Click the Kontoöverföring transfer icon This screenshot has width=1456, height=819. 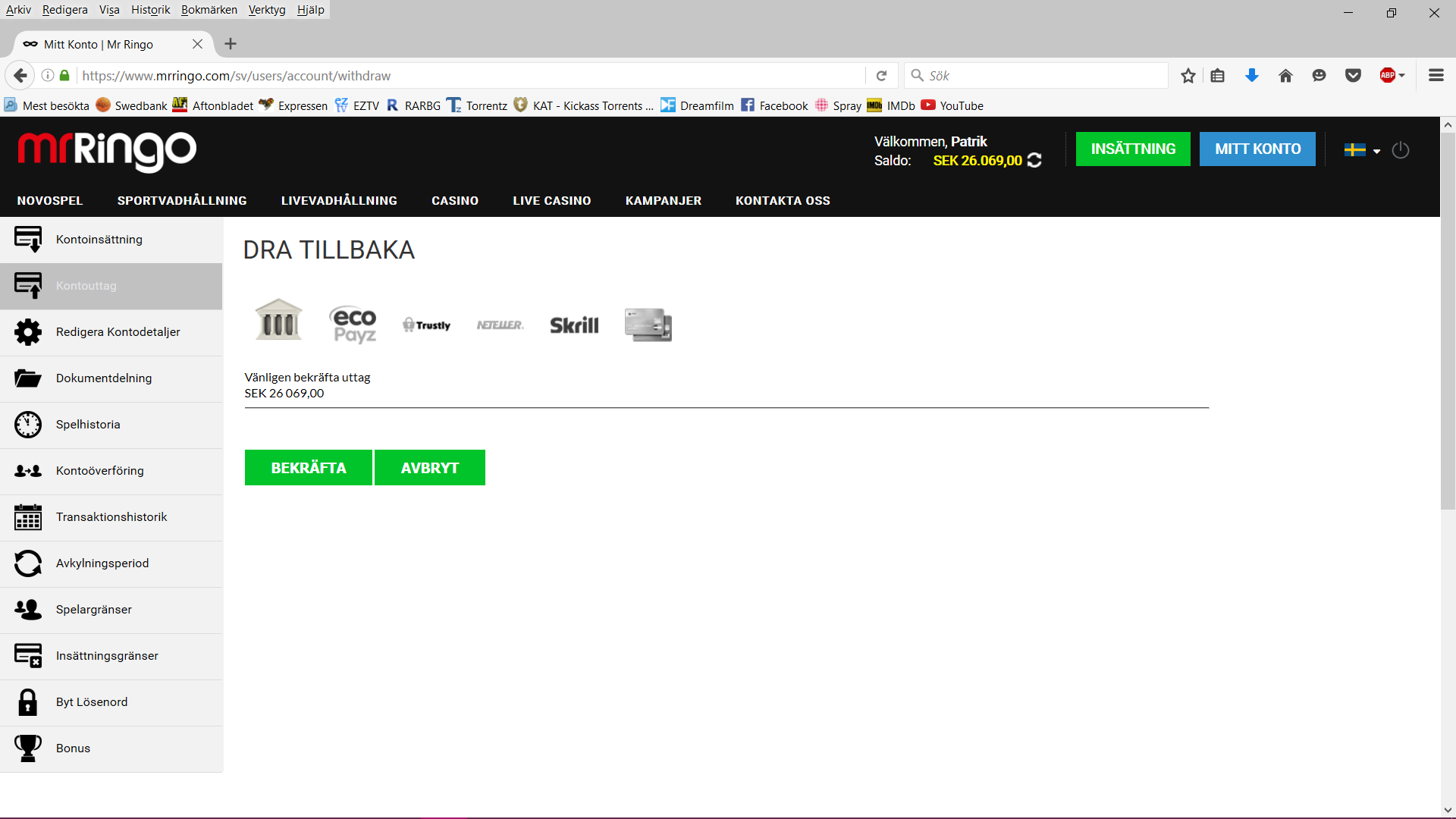click(x=28, y=471)
